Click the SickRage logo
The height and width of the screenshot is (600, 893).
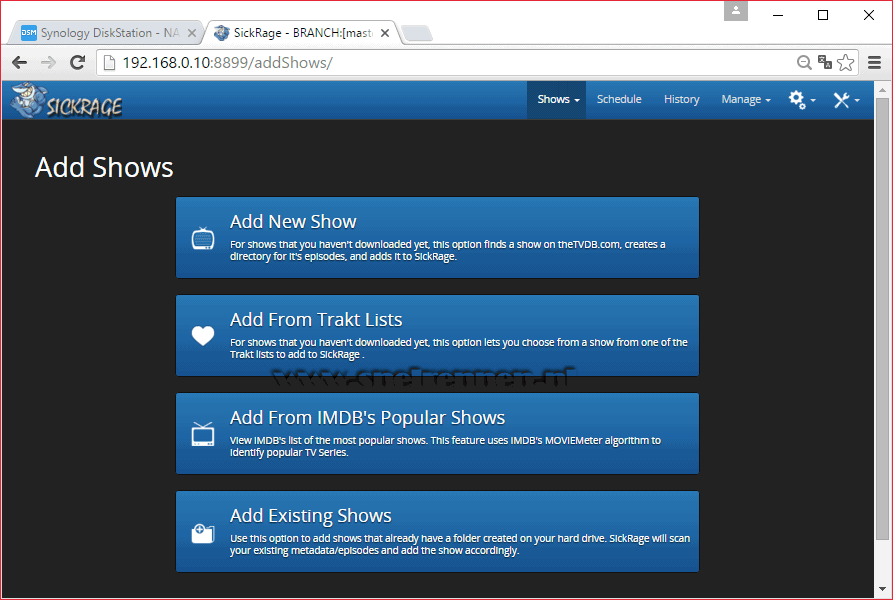(67, 101)
